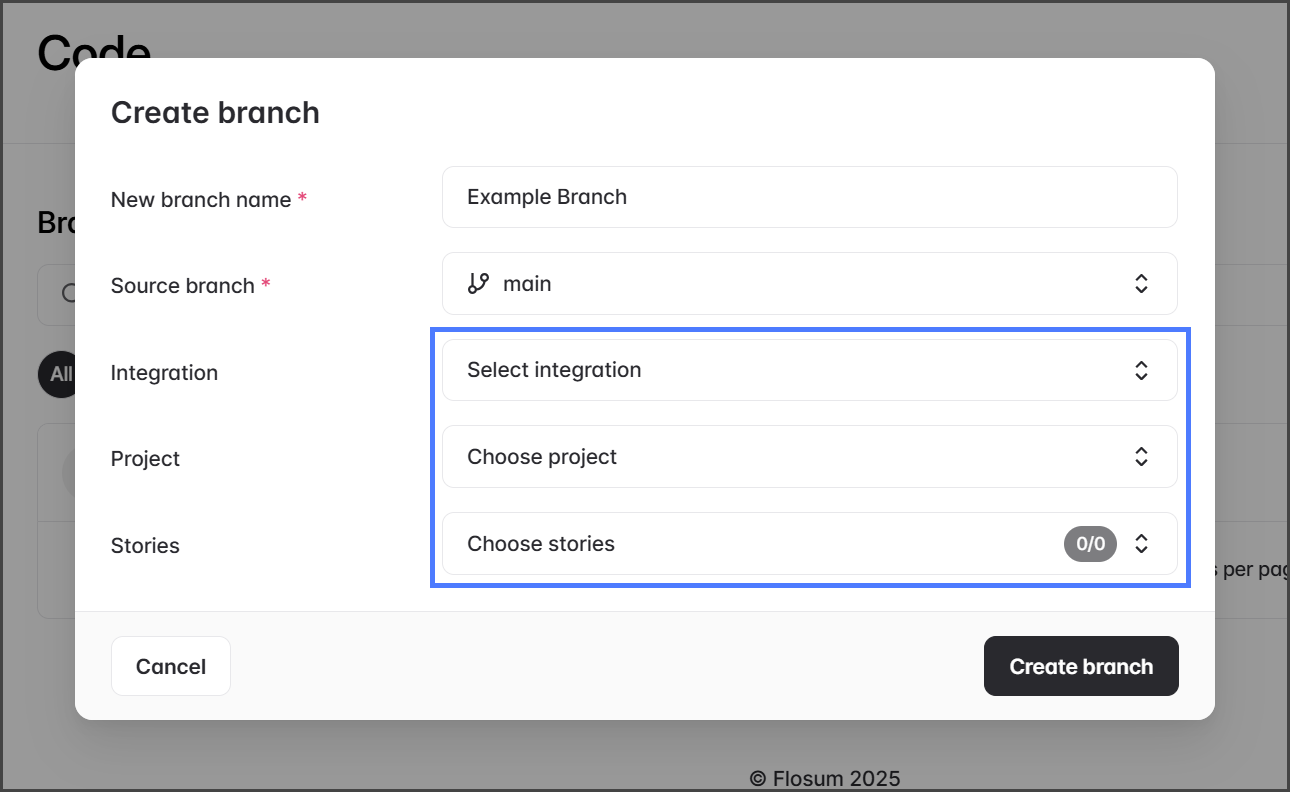Click the Flosum 2025 copyright footer text
The height and width of the screenshot is (792, 1290).
coord(825,778)
